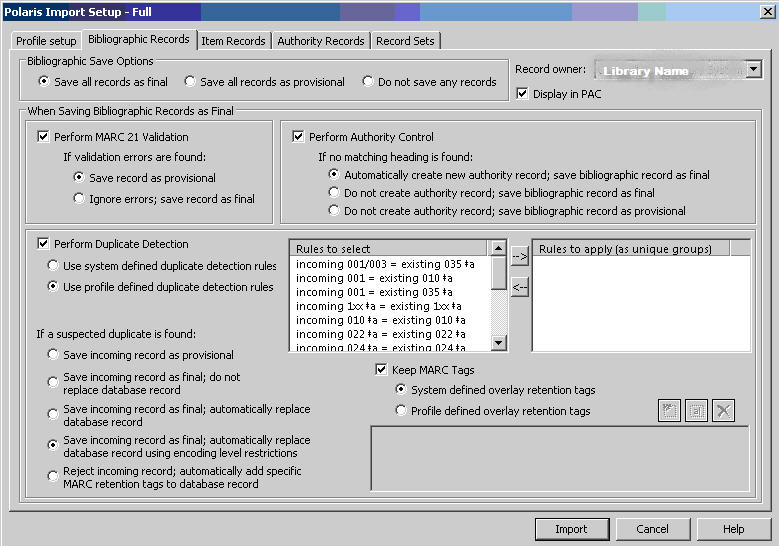Click the overlay retention tags list box

tap(560, 459)
